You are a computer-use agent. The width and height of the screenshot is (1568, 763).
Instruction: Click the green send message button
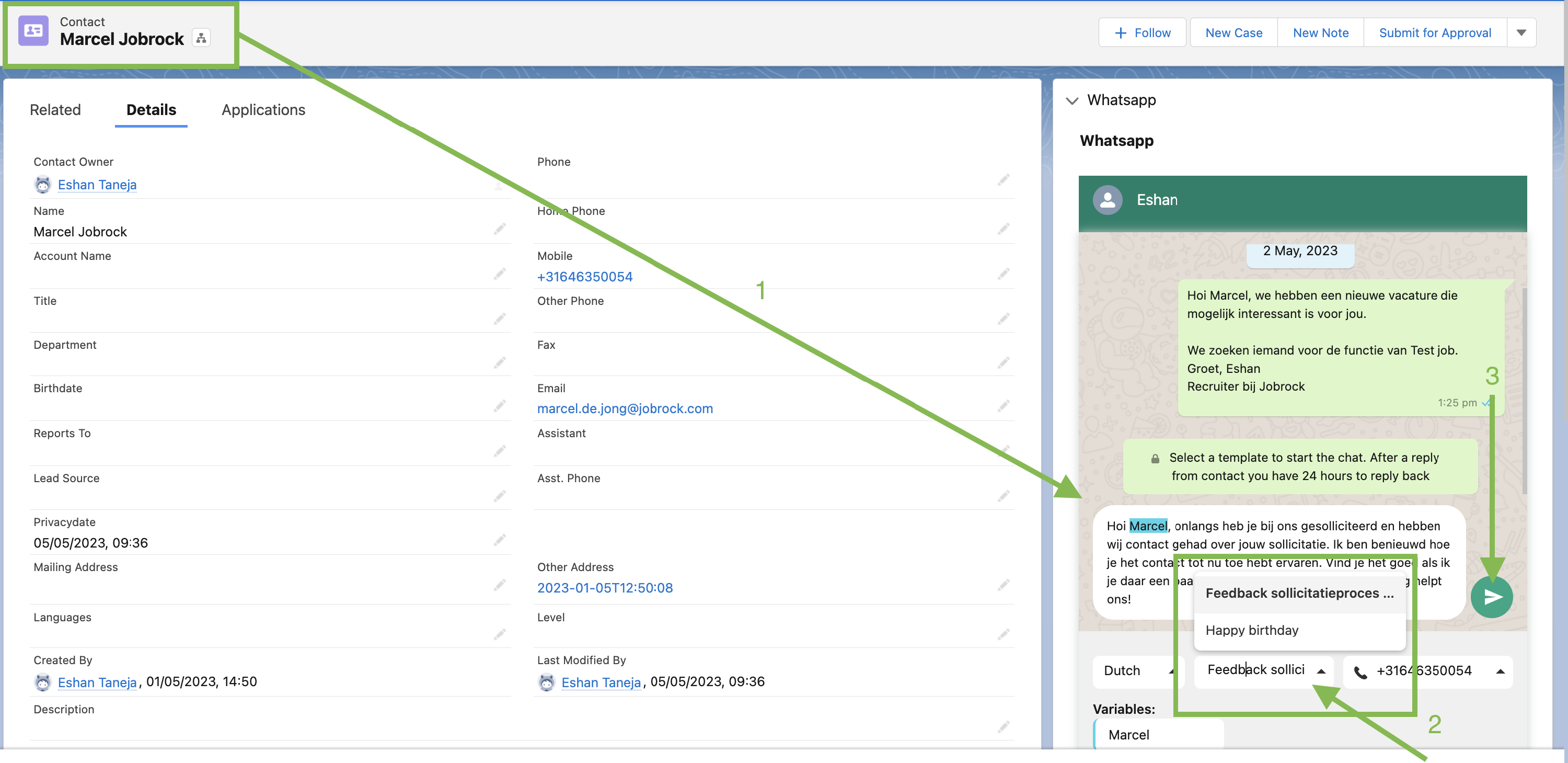pyautogui.click(x=1491, y=597)
